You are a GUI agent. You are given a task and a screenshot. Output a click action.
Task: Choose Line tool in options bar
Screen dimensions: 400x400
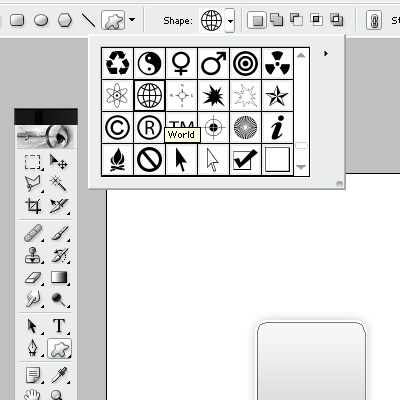click(x=89, y=20)
